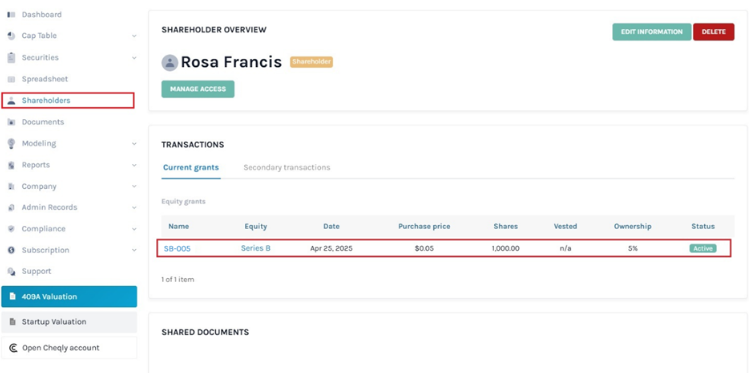Click Open Cheqly account button
Image resolution: width=749 pixels, height=373 pixels.
coord(69,348)
